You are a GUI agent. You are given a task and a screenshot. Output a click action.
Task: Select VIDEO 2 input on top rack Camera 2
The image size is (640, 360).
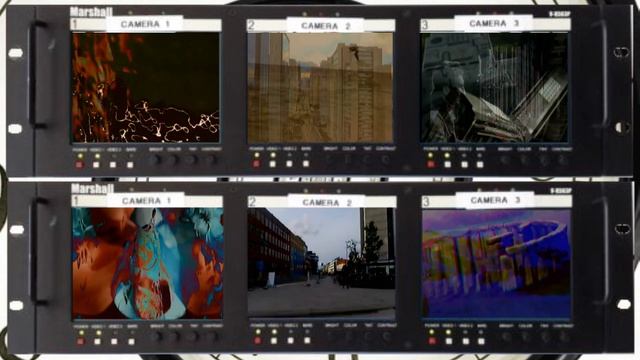pos(289,164)
